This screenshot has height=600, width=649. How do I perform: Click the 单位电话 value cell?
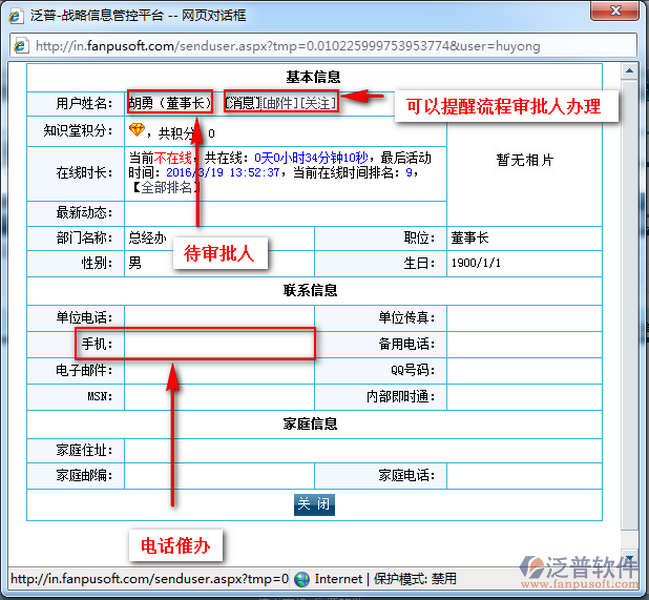[x=219, y=318]
